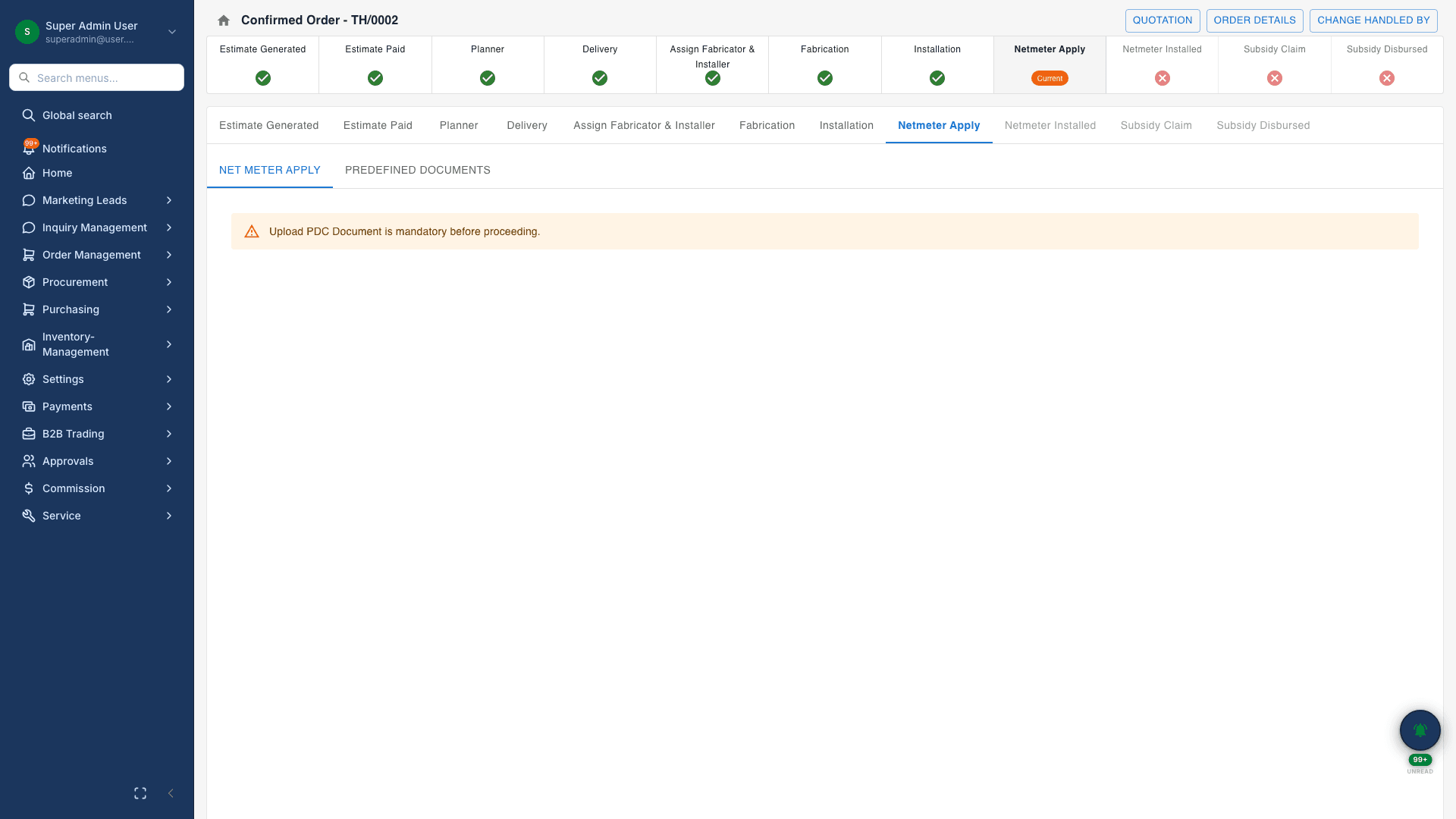
Task: Click the Home house icon in sidebar
Action: coord(29,173)
